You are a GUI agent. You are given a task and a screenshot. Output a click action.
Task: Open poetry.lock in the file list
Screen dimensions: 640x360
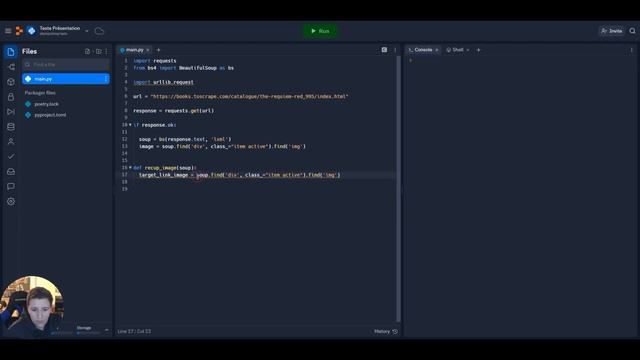pos(46,104)
